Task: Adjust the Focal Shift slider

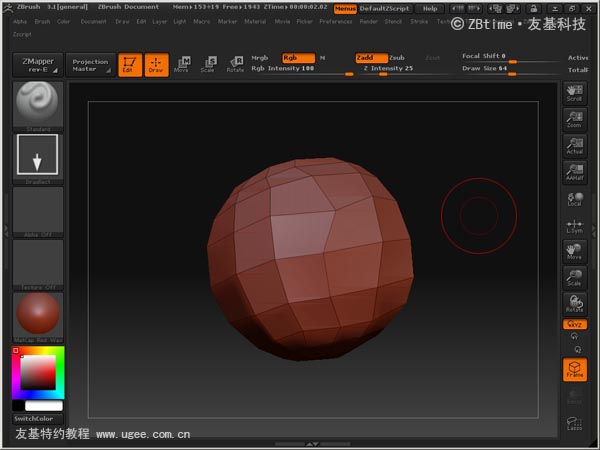Action: (511, 57)
